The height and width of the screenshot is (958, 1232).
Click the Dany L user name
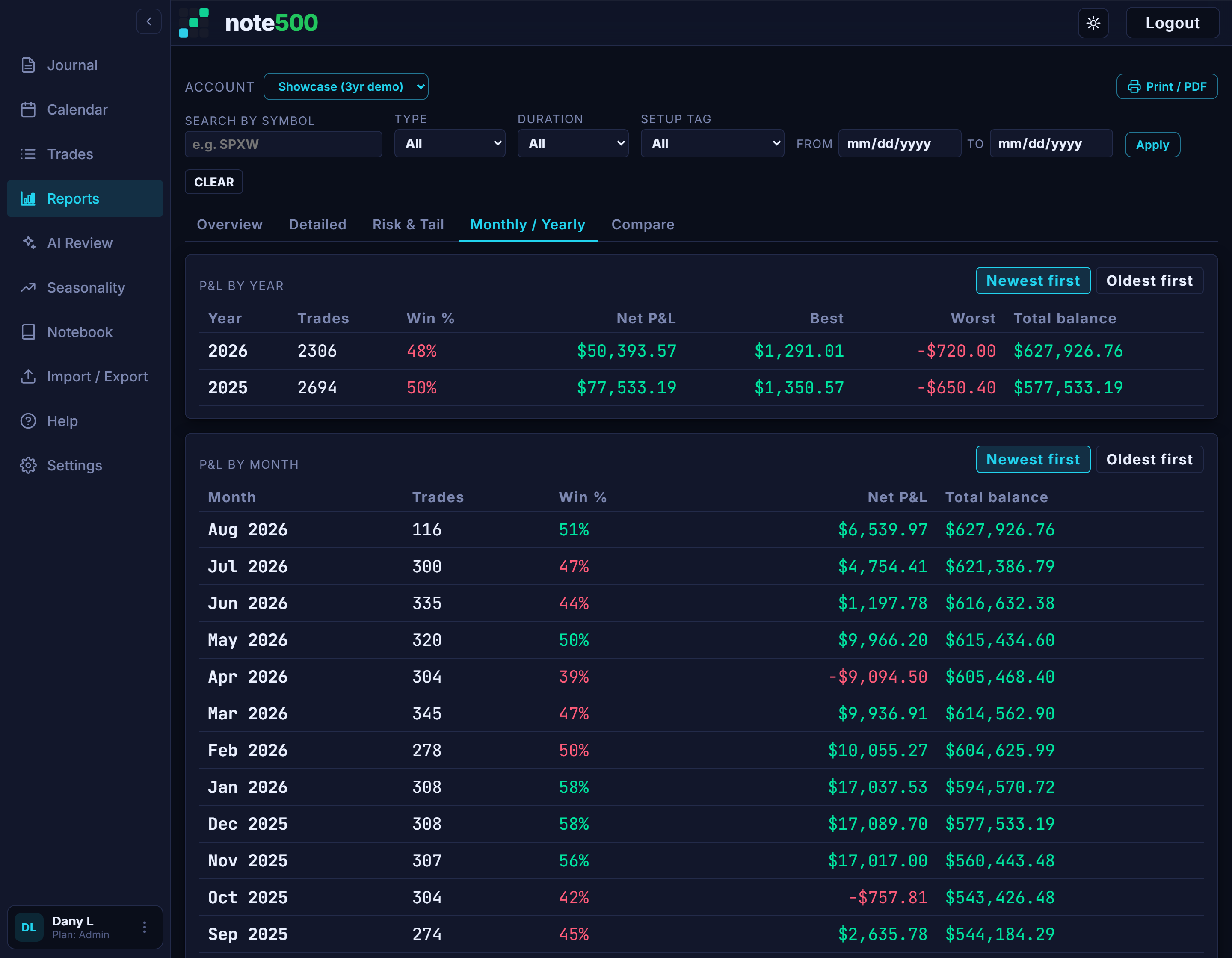click(72, 921)
